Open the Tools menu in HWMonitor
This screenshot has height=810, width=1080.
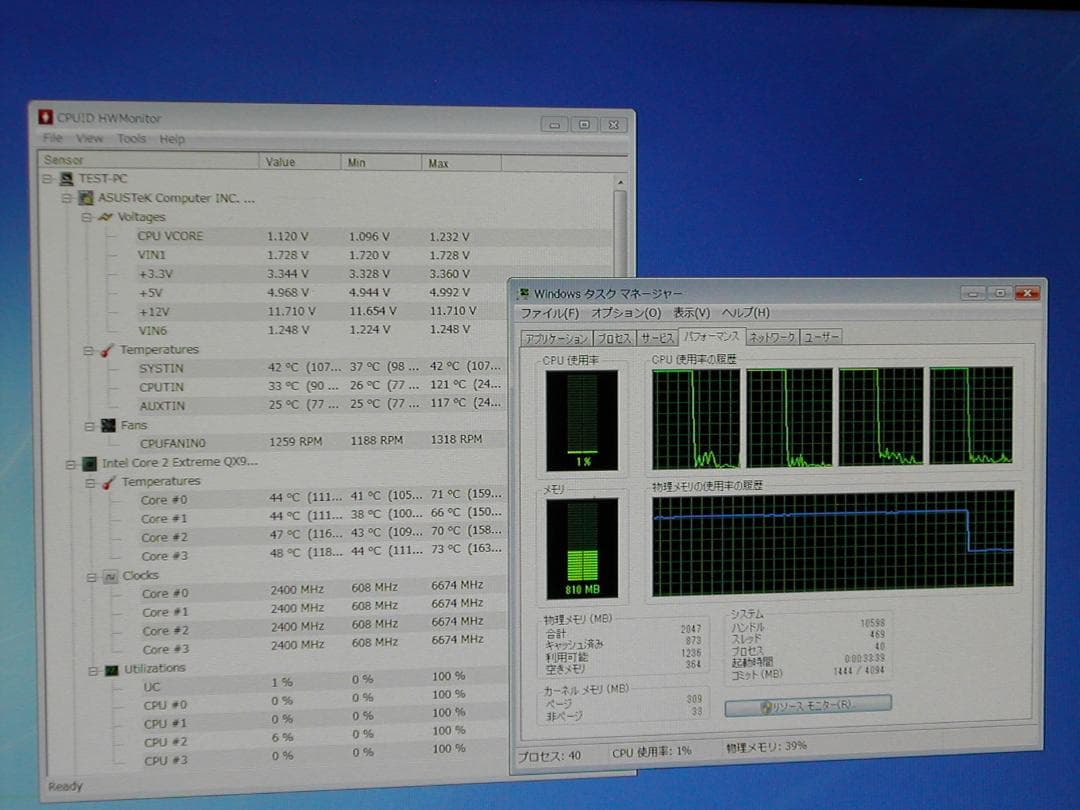click(x=132, y=139)
